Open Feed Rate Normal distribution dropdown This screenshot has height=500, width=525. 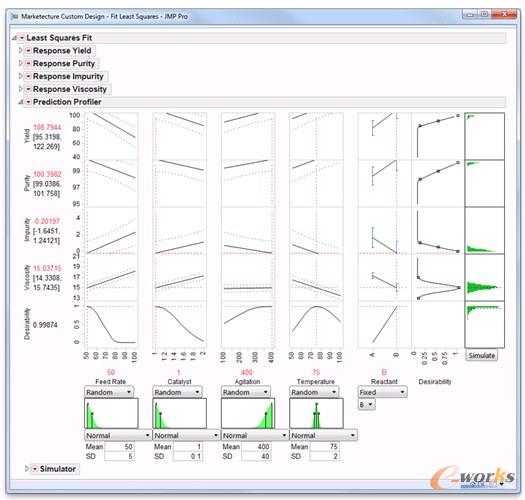coord(118,435)
